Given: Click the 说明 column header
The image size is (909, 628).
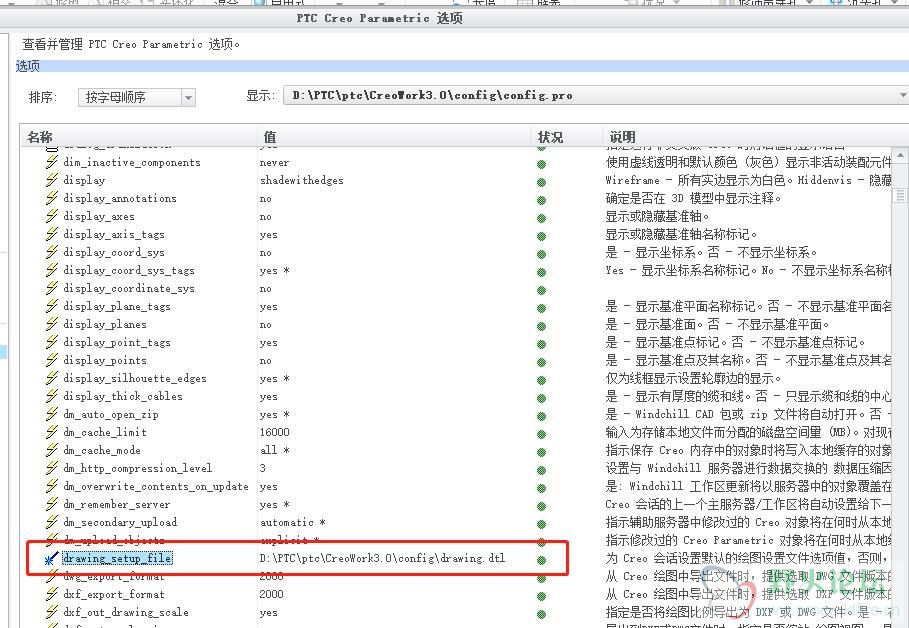Looking at the screenshot, I should coord(622,137).
